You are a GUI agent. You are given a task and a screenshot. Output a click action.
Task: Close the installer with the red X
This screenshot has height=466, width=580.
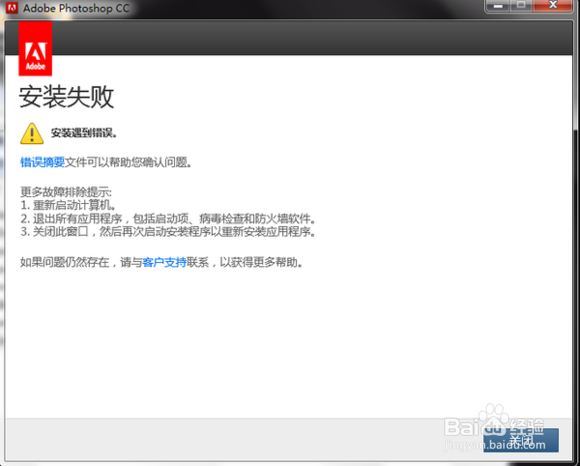point(553,6)
